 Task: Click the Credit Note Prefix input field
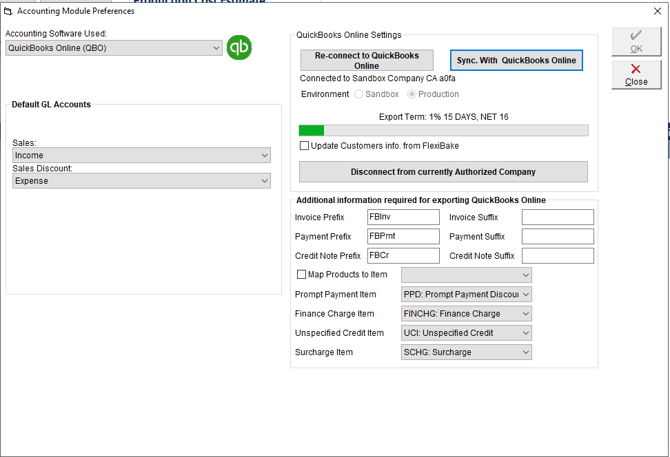[403, 255]
